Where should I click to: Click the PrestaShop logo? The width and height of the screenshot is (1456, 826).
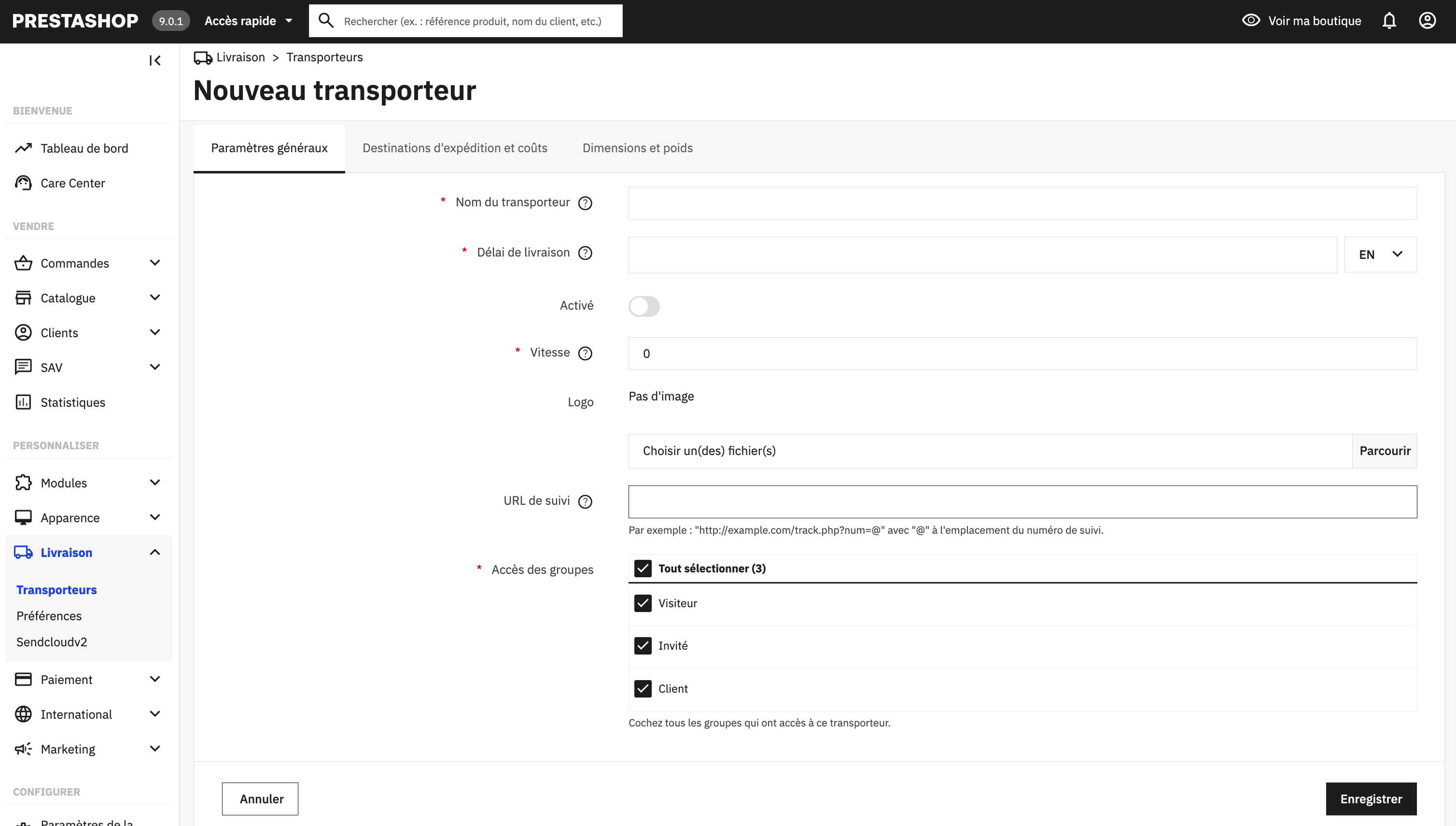click(75, 21)
